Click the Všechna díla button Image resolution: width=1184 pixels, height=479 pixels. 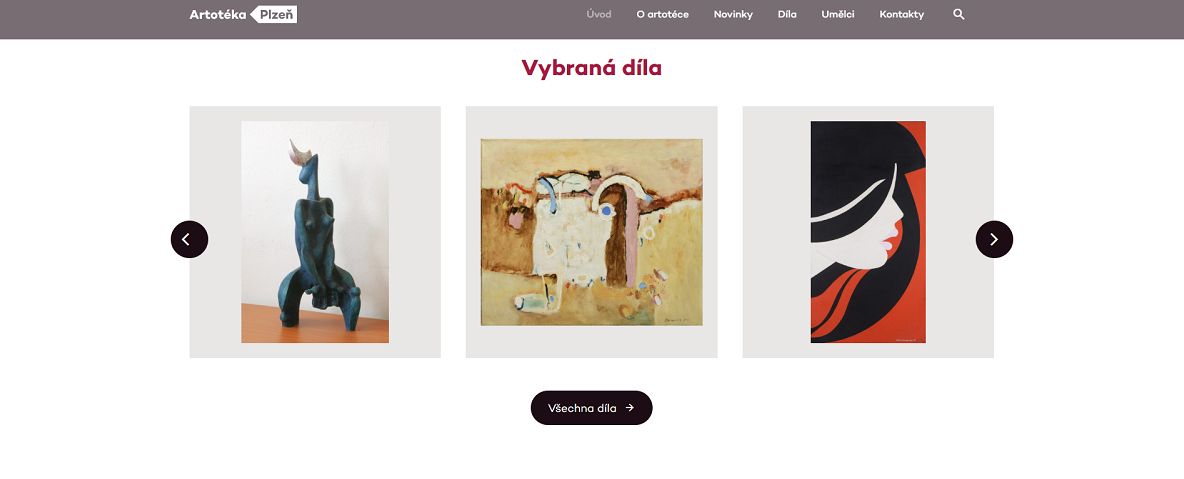tap(591, 408)
